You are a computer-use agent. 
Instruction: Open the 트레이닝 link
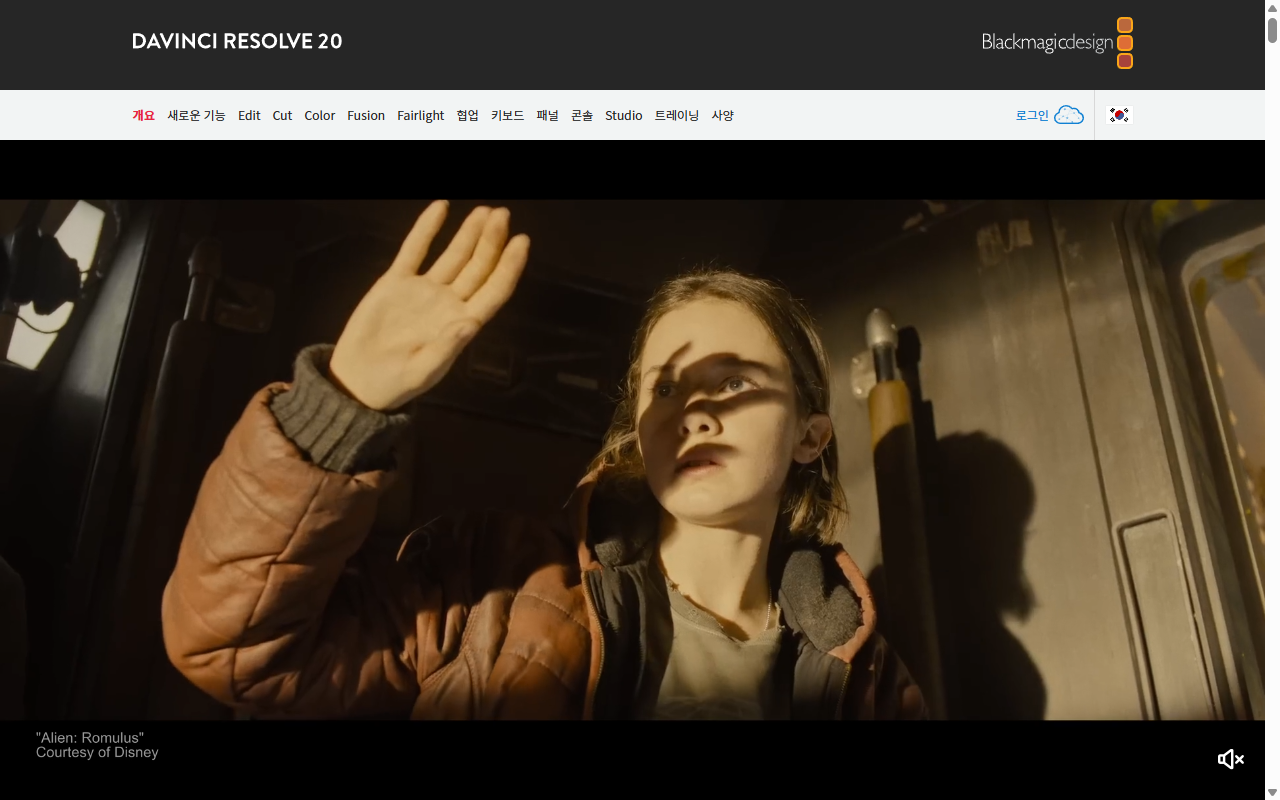tap(676, 115)
